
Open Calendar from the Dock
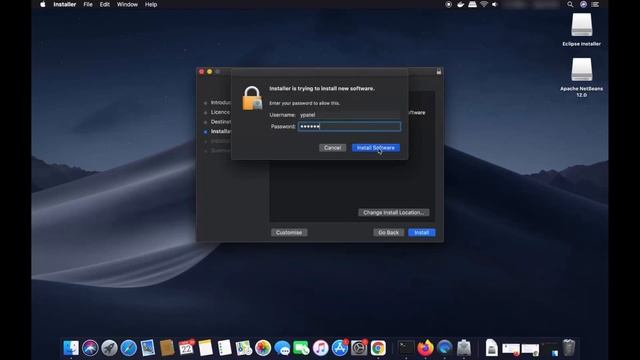click(x=186, y=348)
